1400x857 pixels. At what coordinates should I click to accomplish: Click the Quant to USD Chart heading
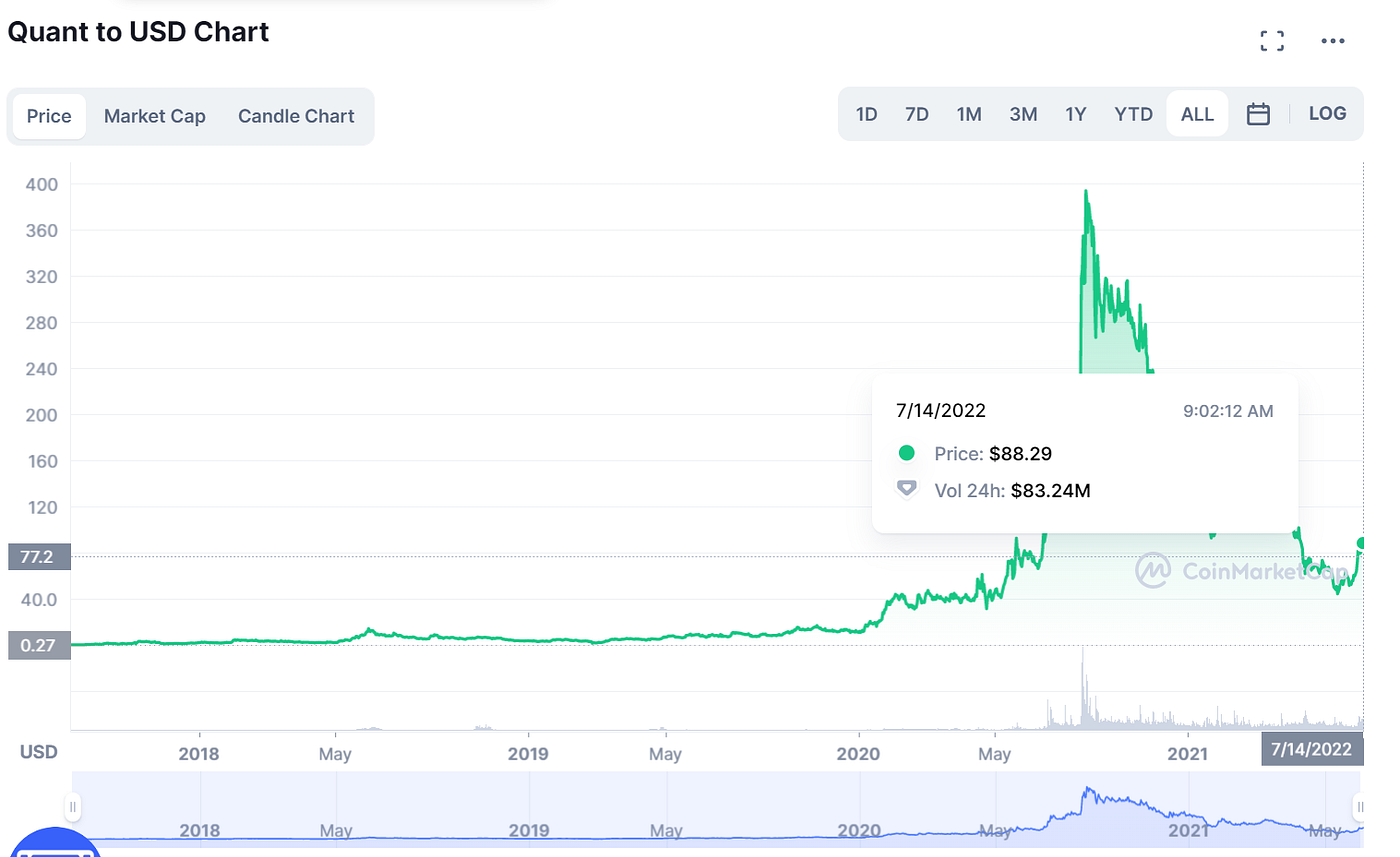pos(138,32)
